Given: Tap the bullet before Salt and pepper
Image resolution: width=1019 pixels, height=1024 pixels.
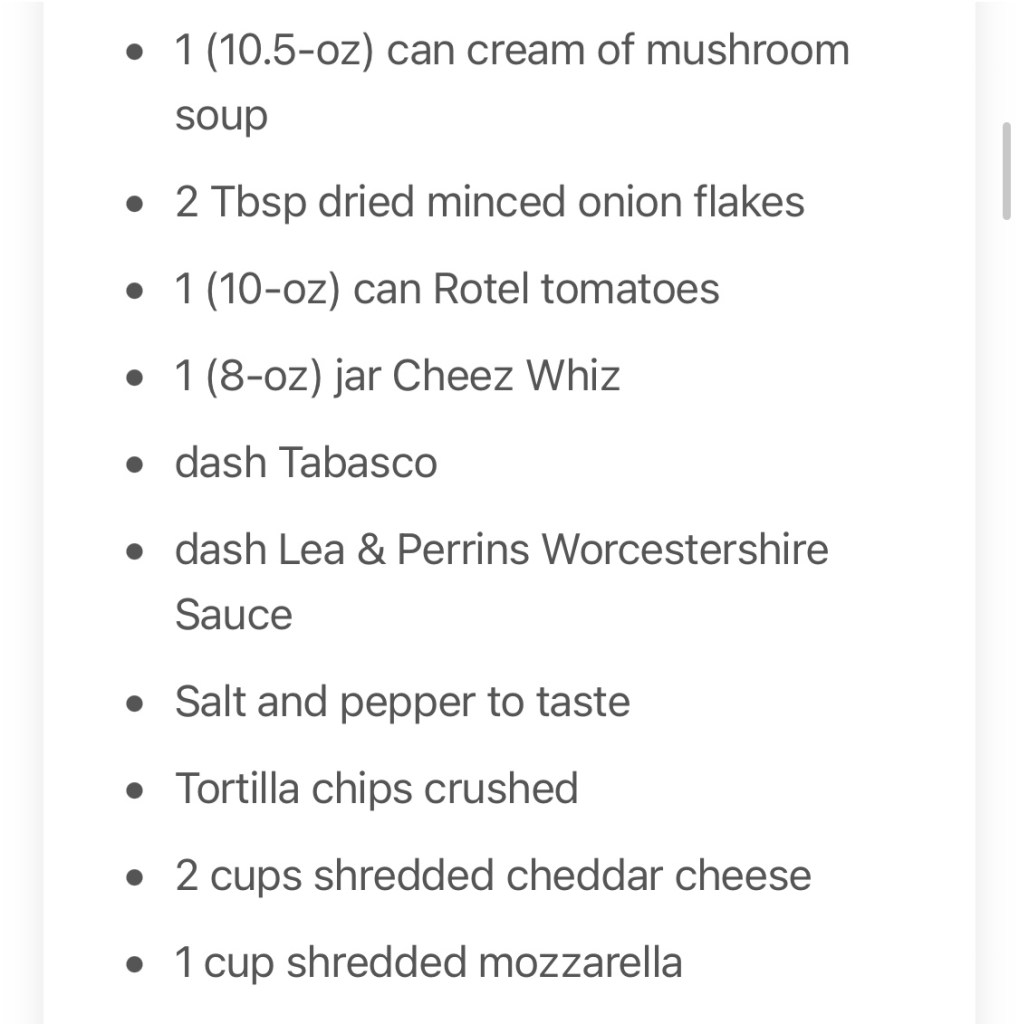Looking at the screenshot, I should tap(136, 704).
